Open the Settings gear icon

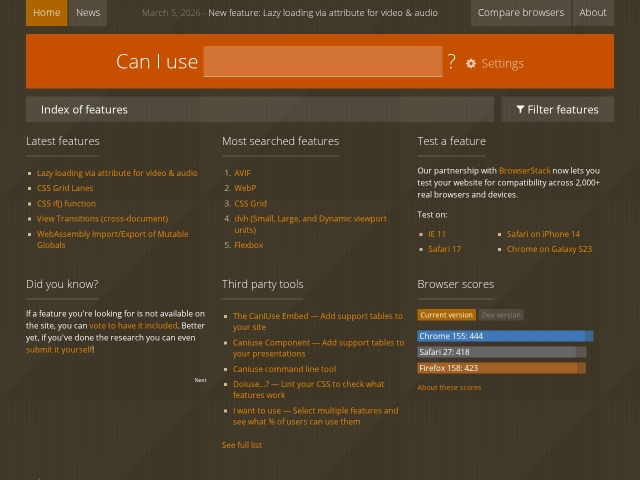coord(471,63)
